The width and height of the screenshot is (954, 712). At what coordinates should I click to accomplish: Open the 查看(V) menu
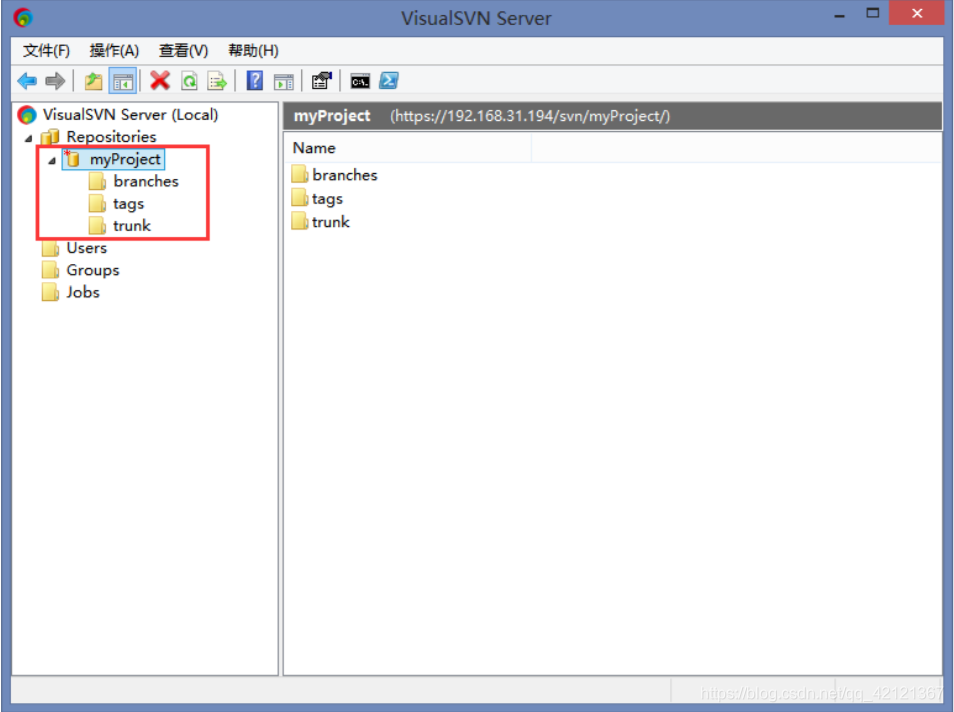coord(183,51)
